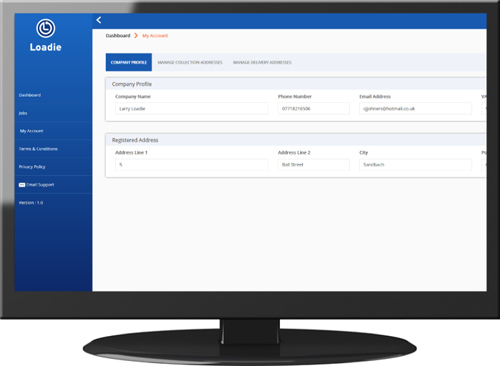Click the Loadie clock logo icon
The image size is (500, 366).
[46, 28]
